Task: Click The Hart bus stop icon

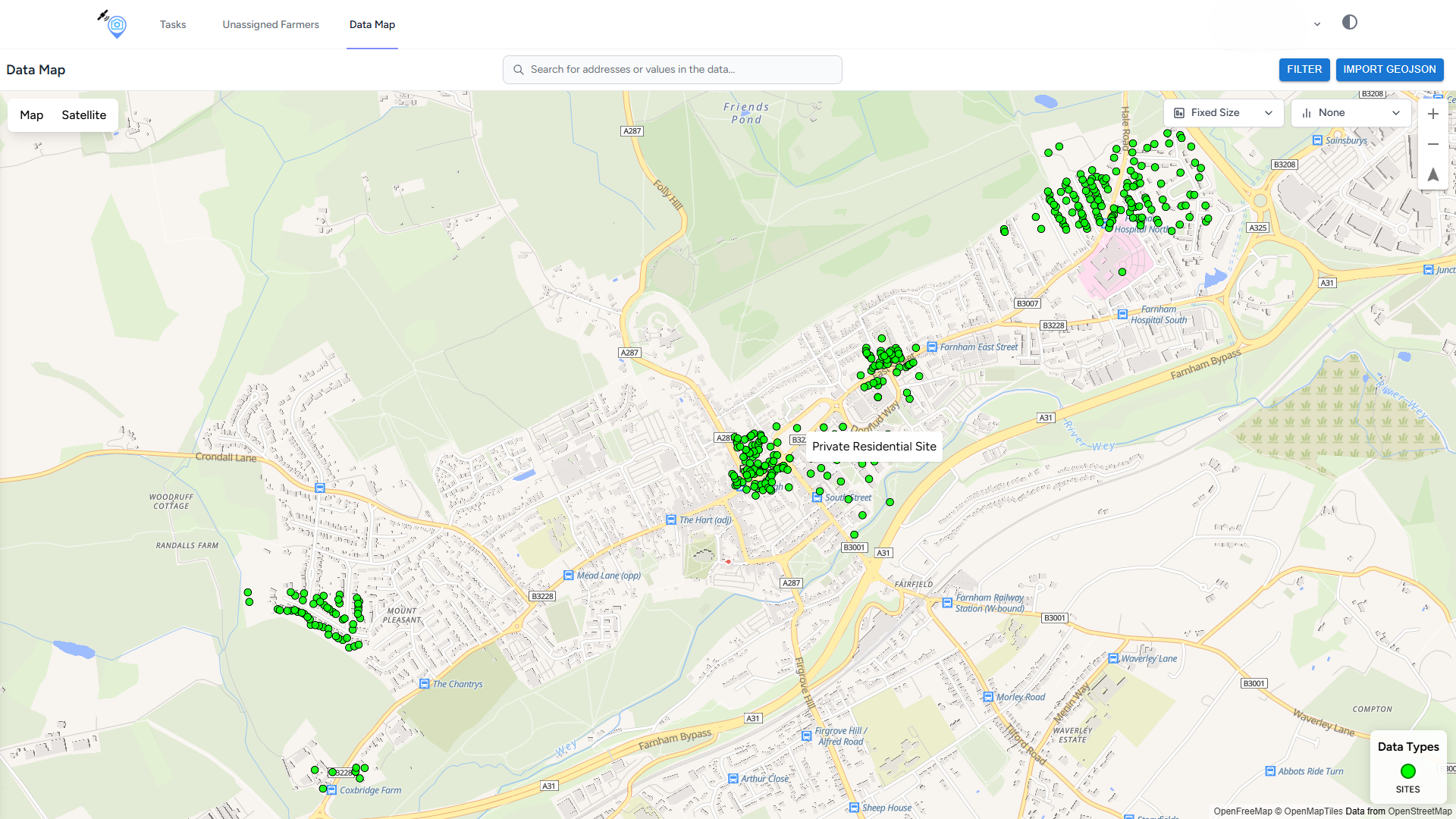Action: click(670, 520)
